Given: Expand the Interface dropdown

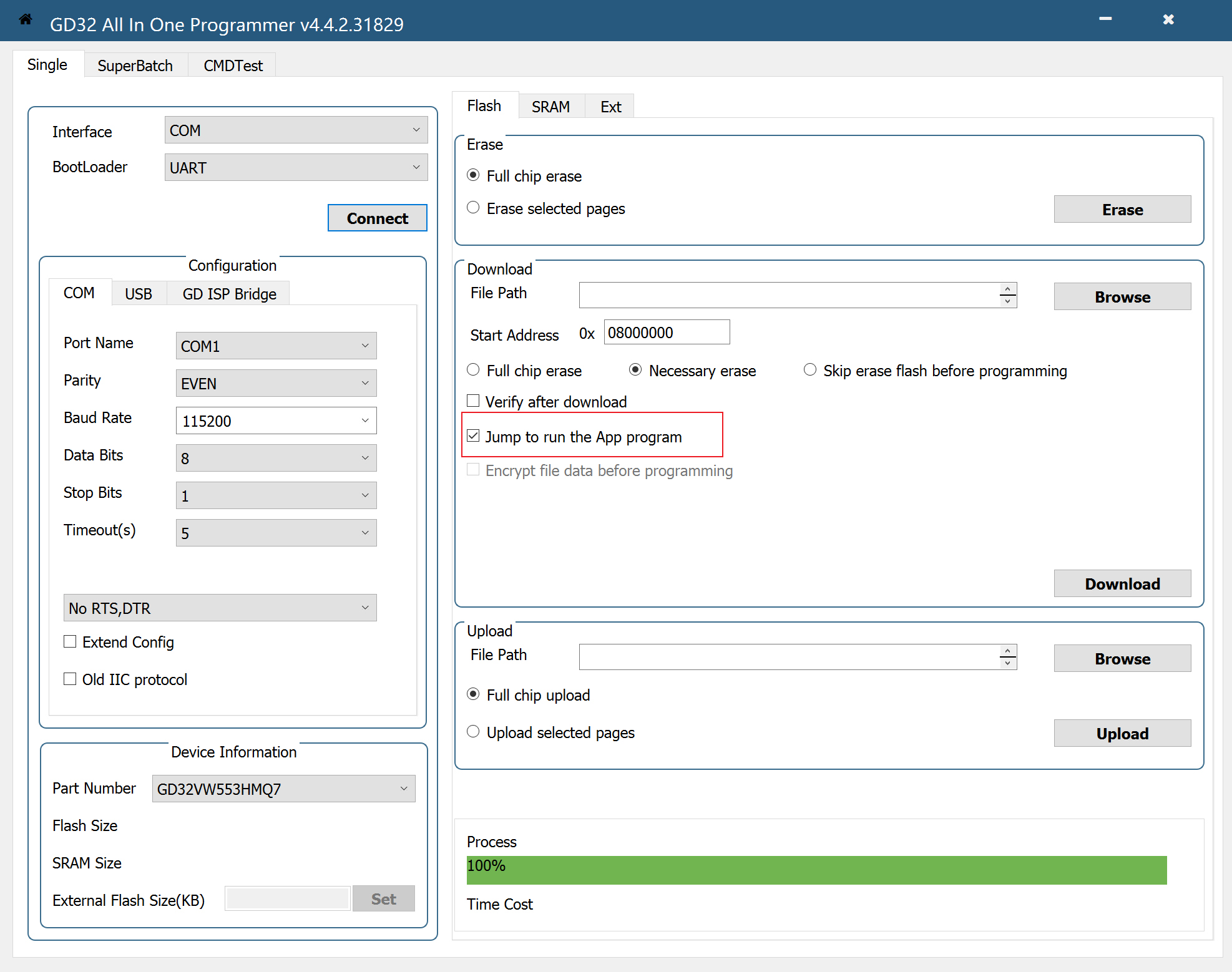Looking at the screenshot, I should point(296,130).
